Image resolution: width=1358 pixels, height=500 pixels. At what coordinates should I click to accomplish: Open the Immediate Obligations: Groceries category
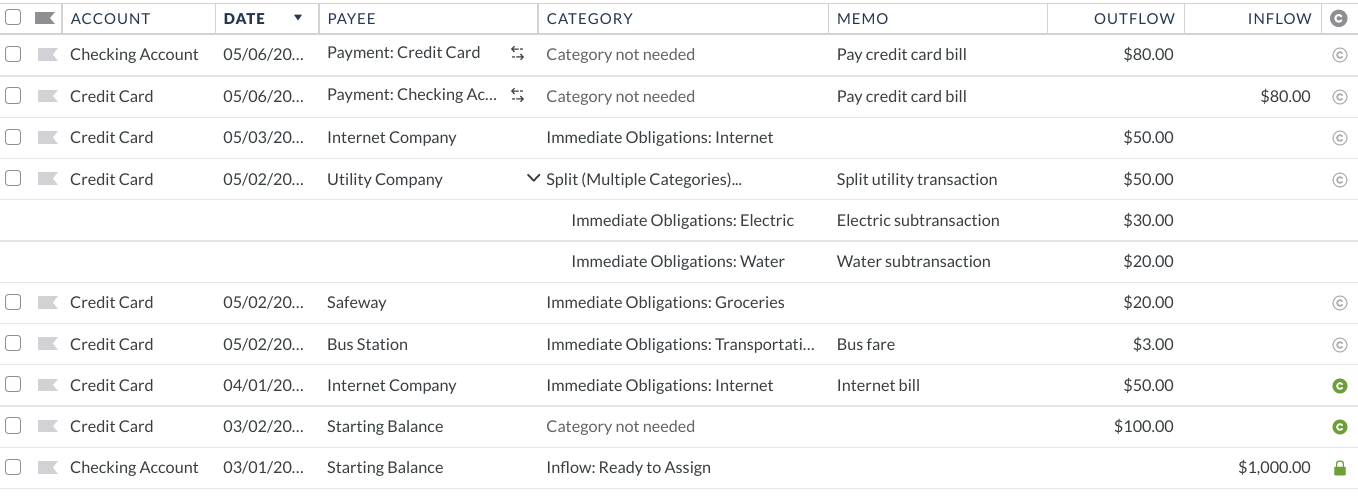click(665, 302)
